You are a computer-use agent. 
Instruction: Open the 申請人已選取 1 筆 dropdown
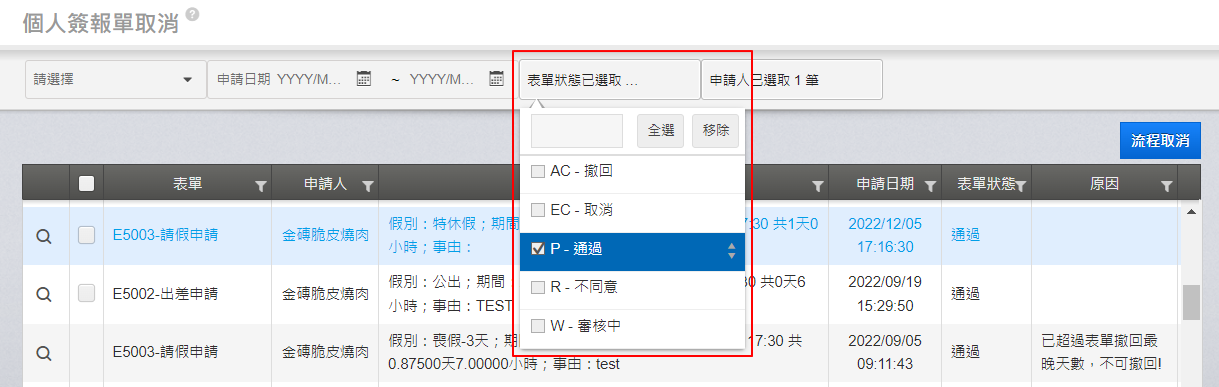pos(792,79)
